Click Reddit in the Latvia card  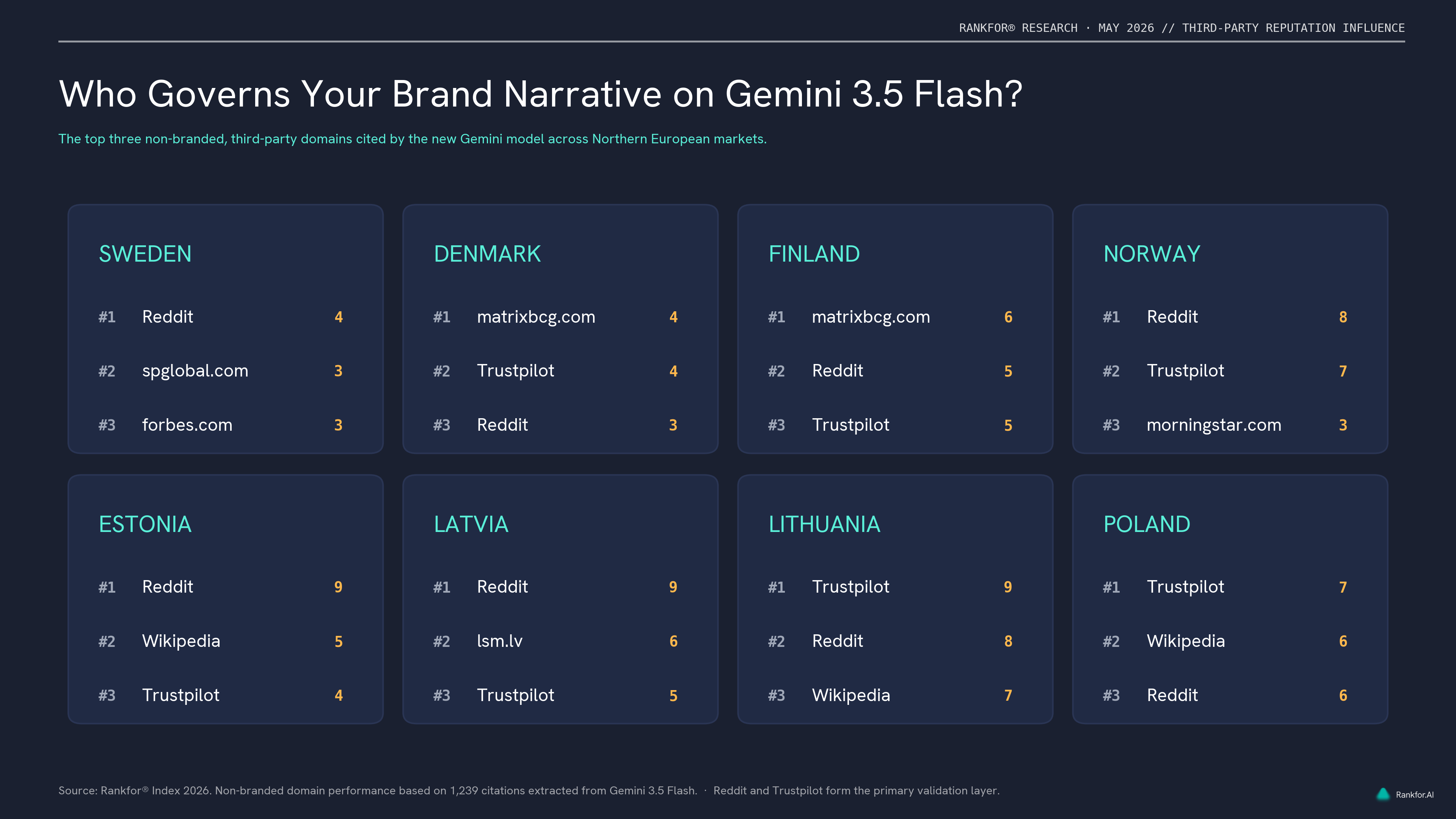502,587
